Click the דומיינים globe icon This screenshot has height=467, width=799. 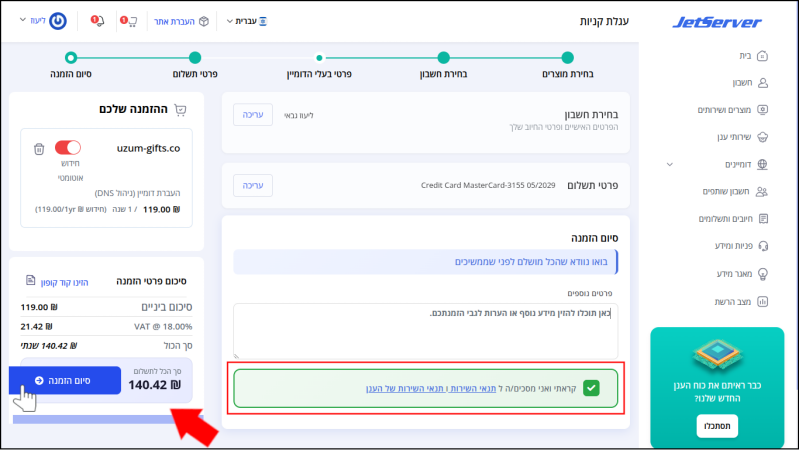click(x=762, y=164)
